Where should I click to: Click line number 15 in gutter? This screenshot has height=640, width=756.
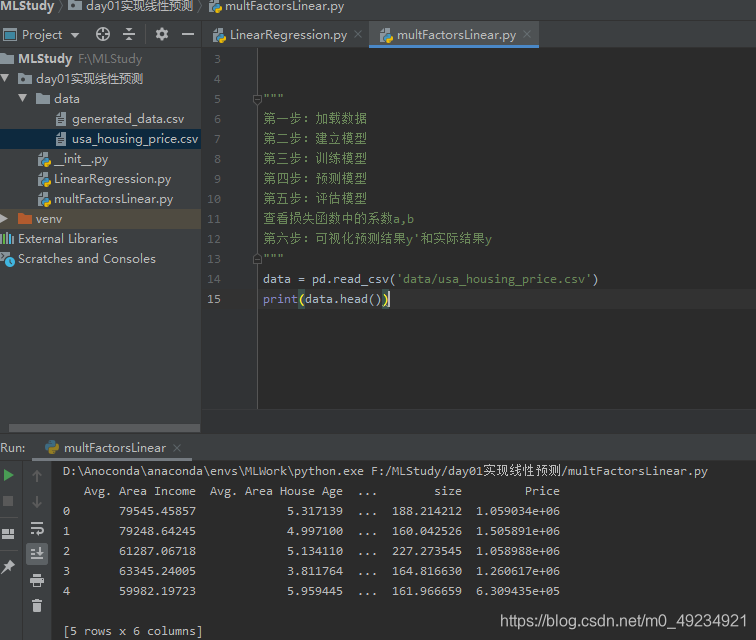point(214,299)
